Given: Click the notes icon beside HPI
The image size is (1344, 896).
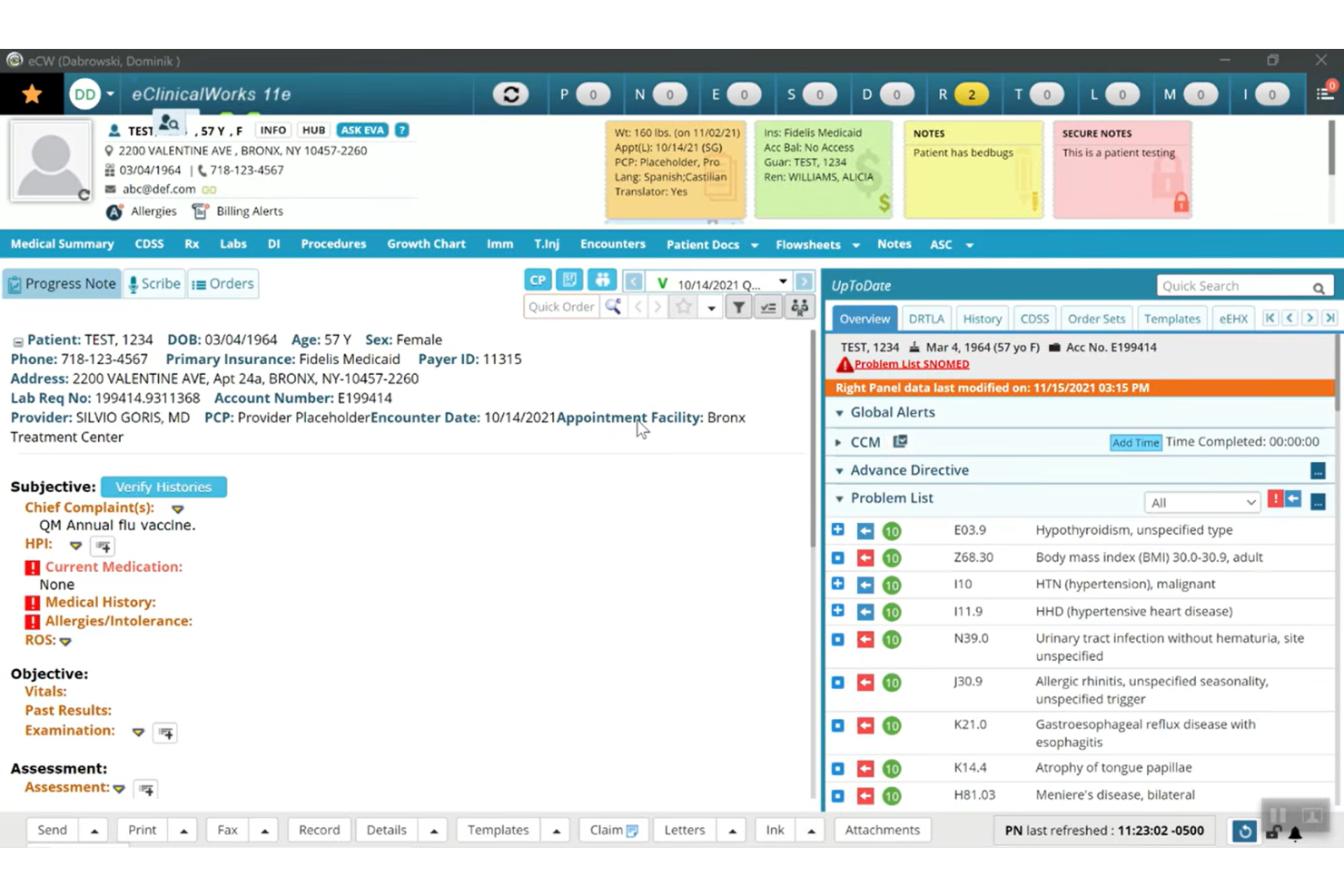Looking at the screenshot, I should coord(103,546).
